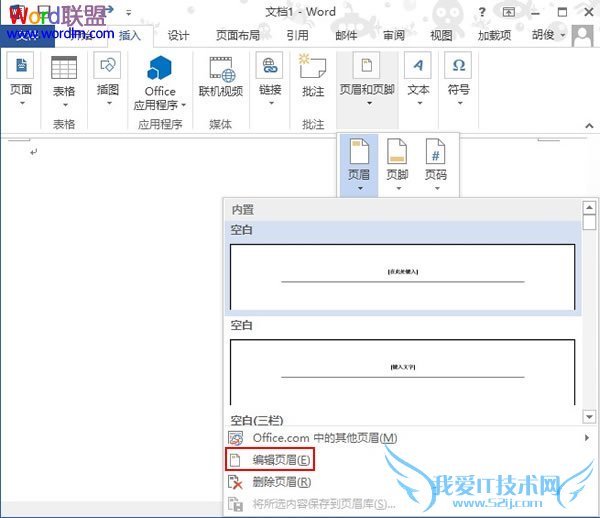Expand the 页码 dropdown arrow

click(x=437, y=188)
